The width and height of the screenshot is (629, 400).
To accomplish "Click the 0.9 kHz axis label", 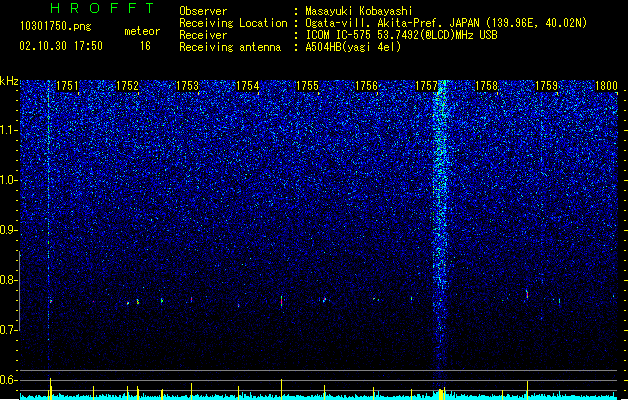I will (x=8, y=230).
